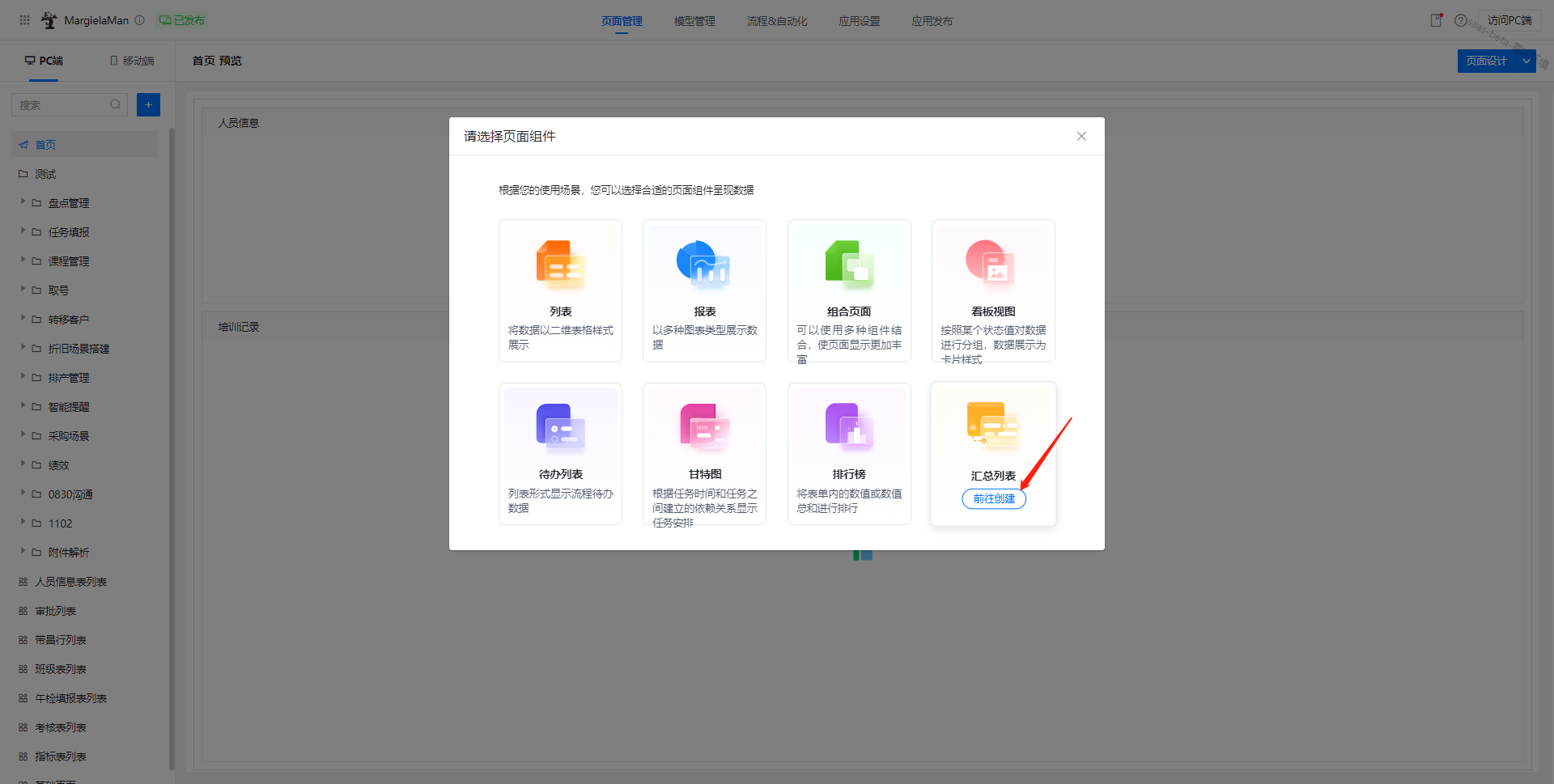The width and height of the screenshot is (1554, 784).
Task: Click the 培训记录 panel heading
Action: (x=239, y=327)
